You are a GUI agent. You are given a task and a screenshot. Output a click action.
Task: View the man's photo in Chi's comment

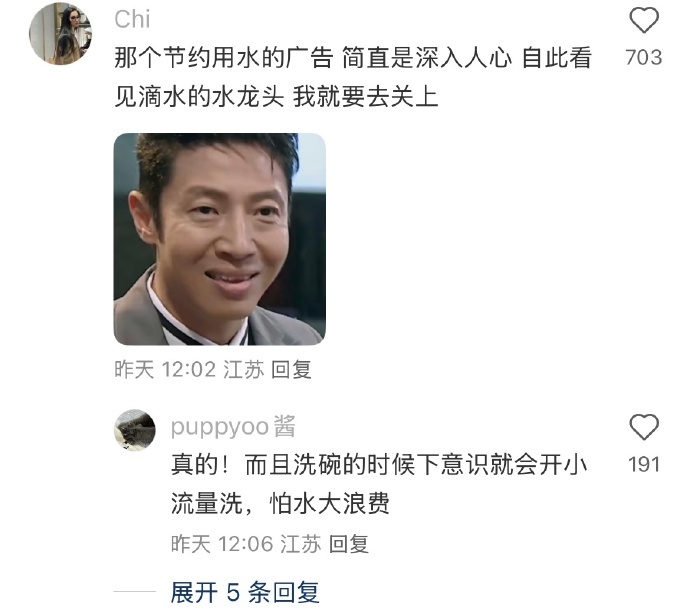[x=220, y=239]
